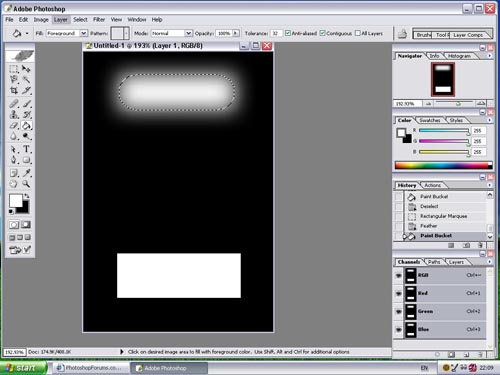Expand the Opacity slider arrow
Screen dimensions: 500x375
pyautogui.click(x=236, y=33)
